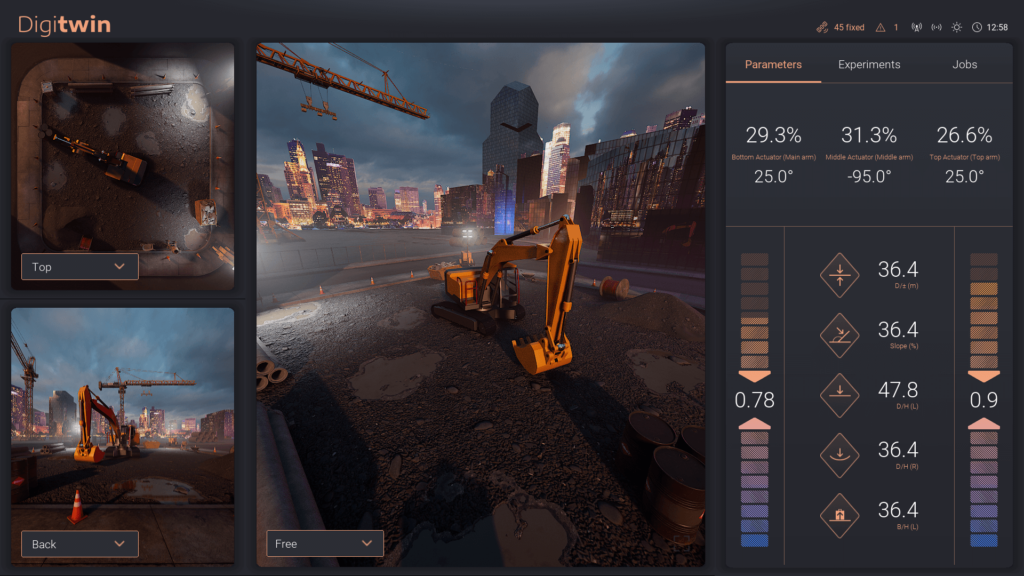
Task: Click the Digitwin logo
Action: click(64, 24)
